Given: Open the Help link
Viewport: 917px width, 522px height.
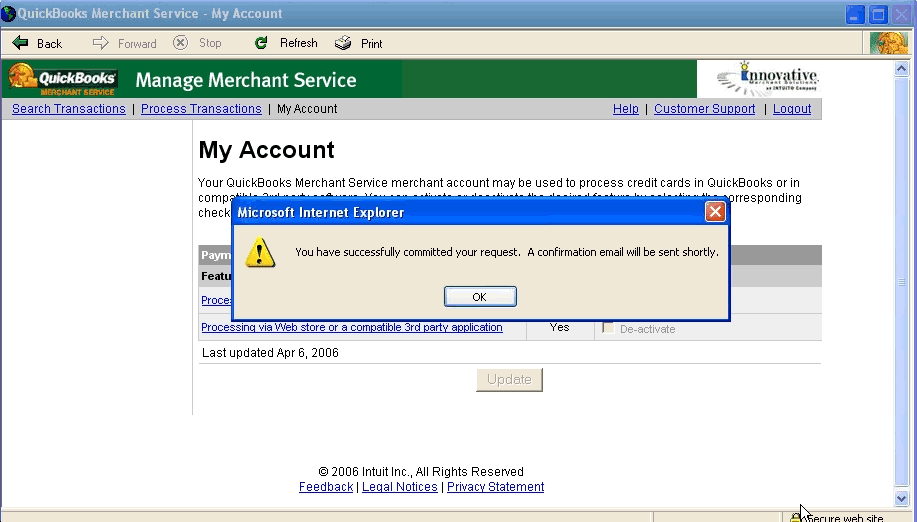Looking at the screenshot, I should 625,109.
